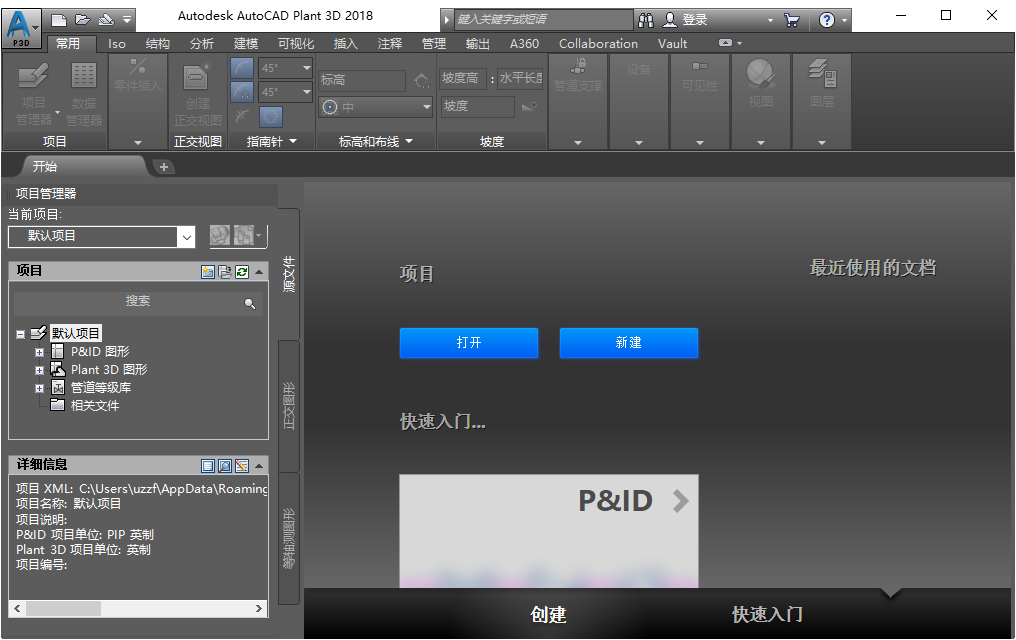Screen dimensions: 1016x640
Task: Open the AutoCAD P3D application menu
Action: click(x=22, y=28)
